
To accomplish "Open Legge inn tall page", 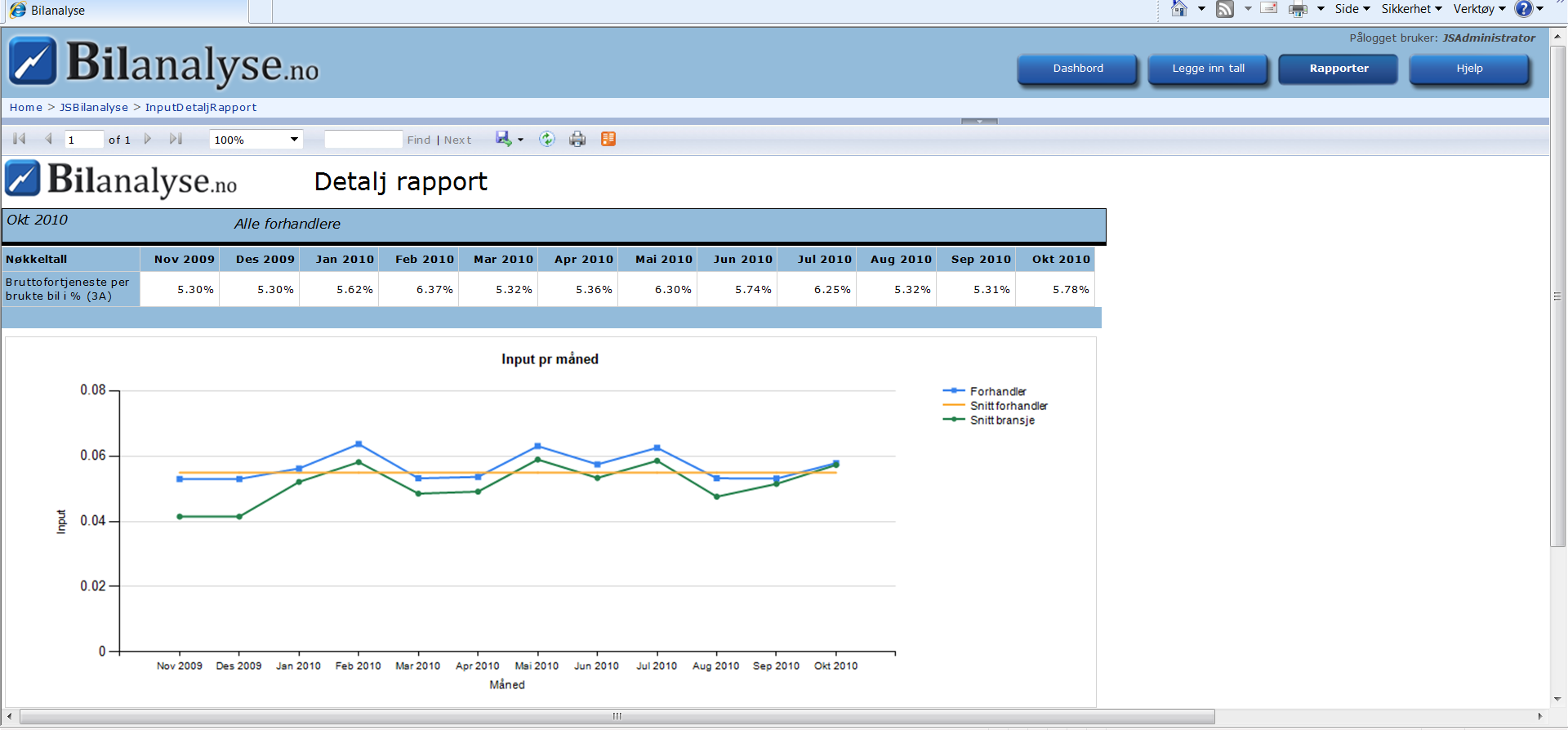I will (x=1209, y=69).
